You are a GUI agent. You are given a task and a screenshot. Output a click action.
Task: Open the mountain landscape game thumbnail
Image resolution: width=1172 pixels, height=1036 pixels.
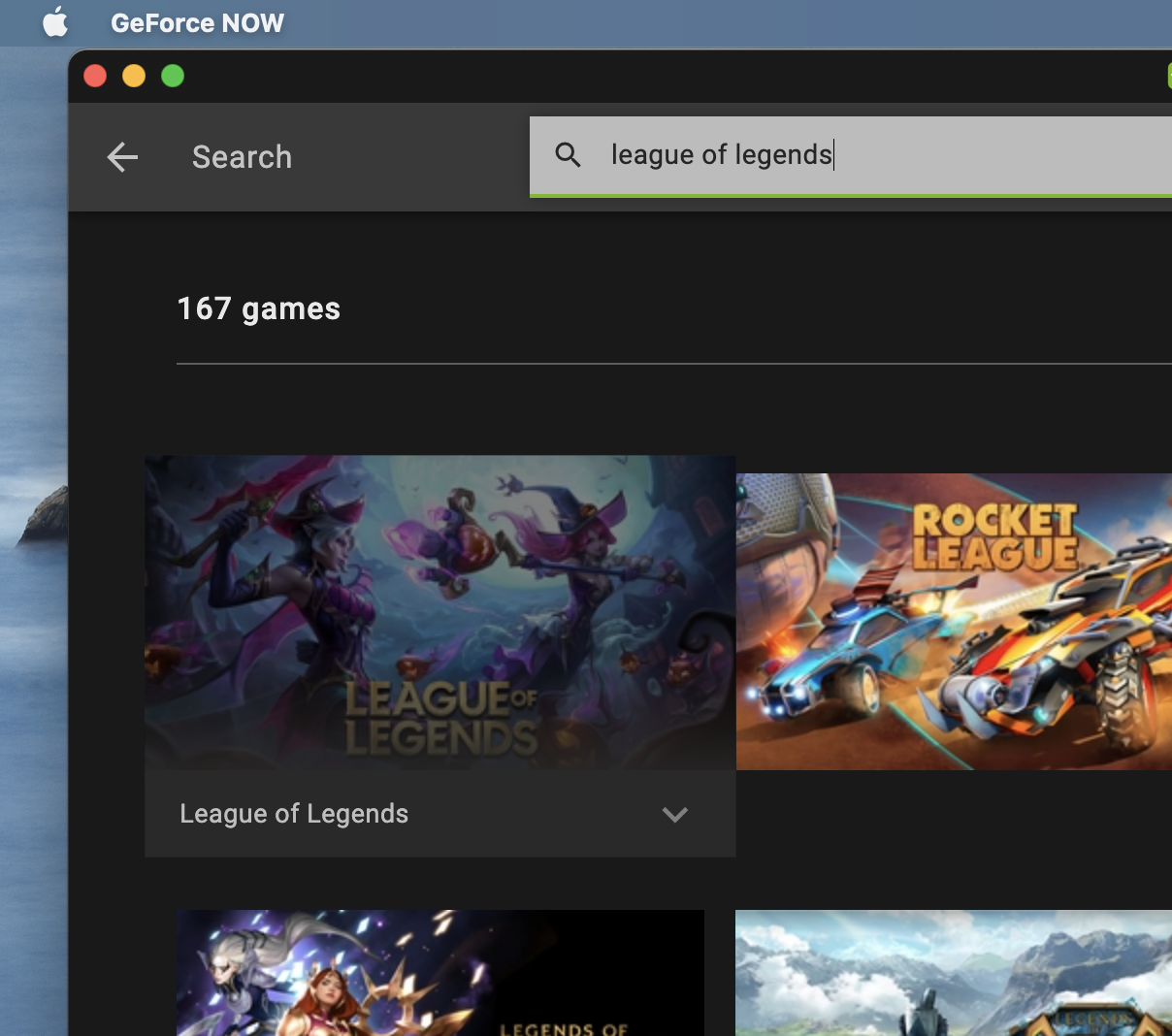pyautogui.click(x=954, y=973)
